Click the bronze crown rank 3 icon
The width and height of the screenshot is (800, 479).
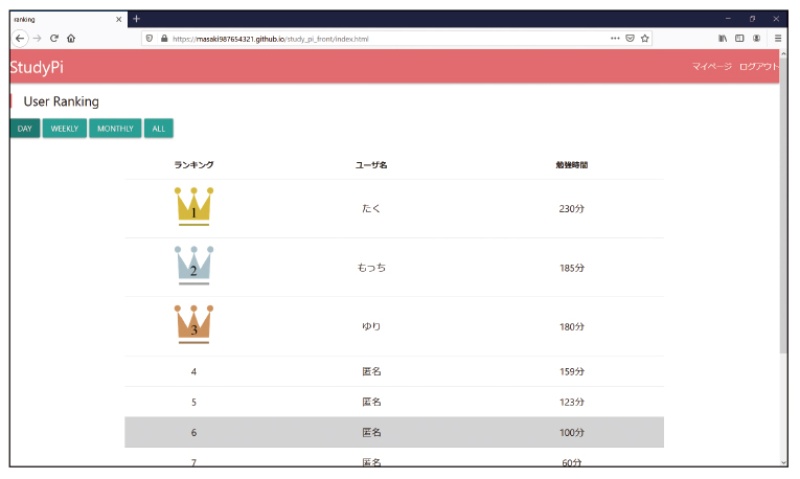pyautogui.click(x=193, y=324)
